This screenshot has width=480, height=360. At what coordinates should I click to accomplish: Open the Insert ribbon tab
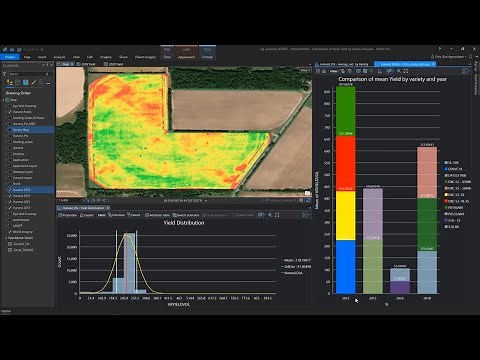(x=42, y=57)
